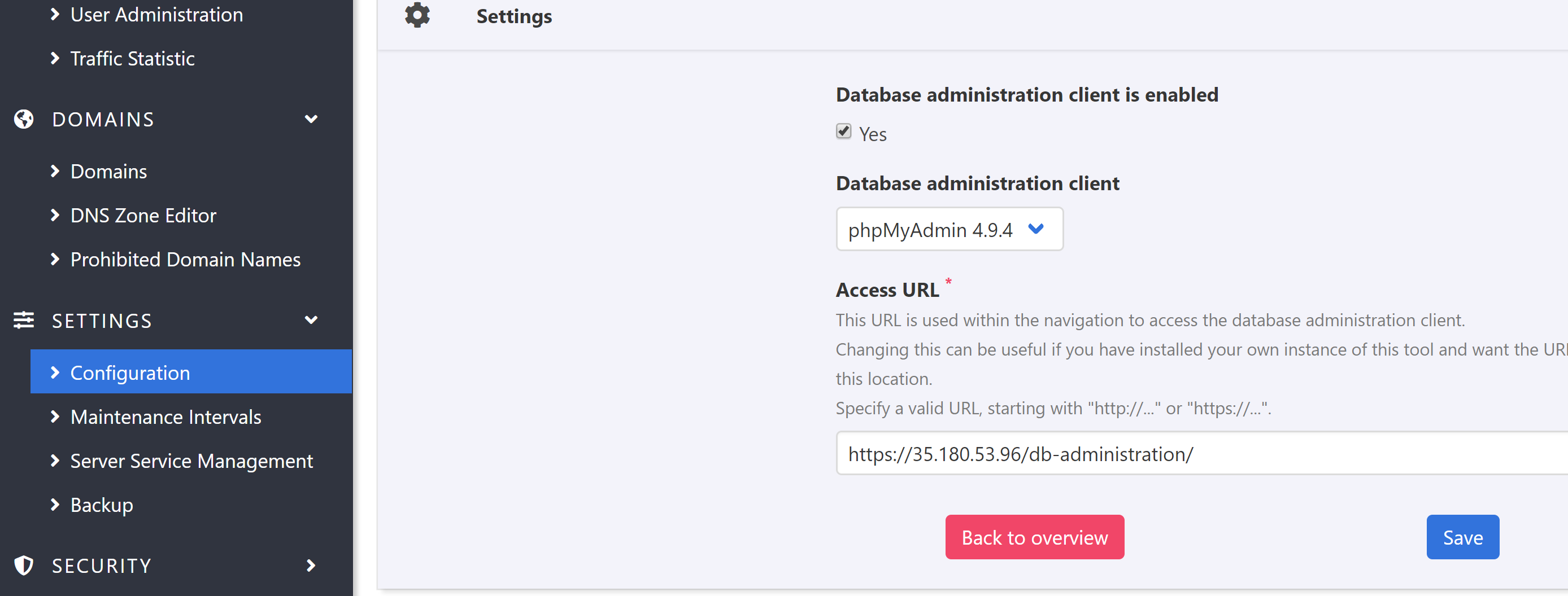This screenshot has height=596, width=1568.
Task: Open the phpMyAdmin 4.9.4 client dropdown
Action: pyautogui.click(x=948, y=229)
